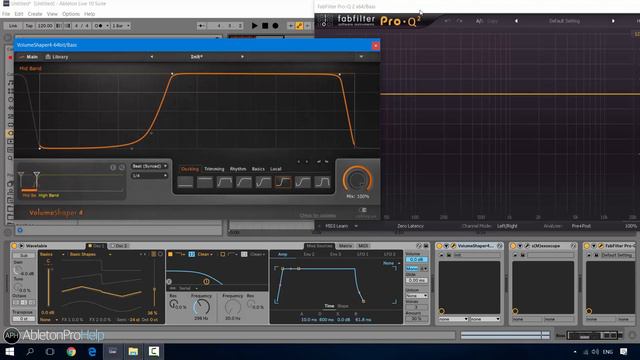640x360 pixels.
Task: Click the High Band label on crossover
Action: click(49, 196)
